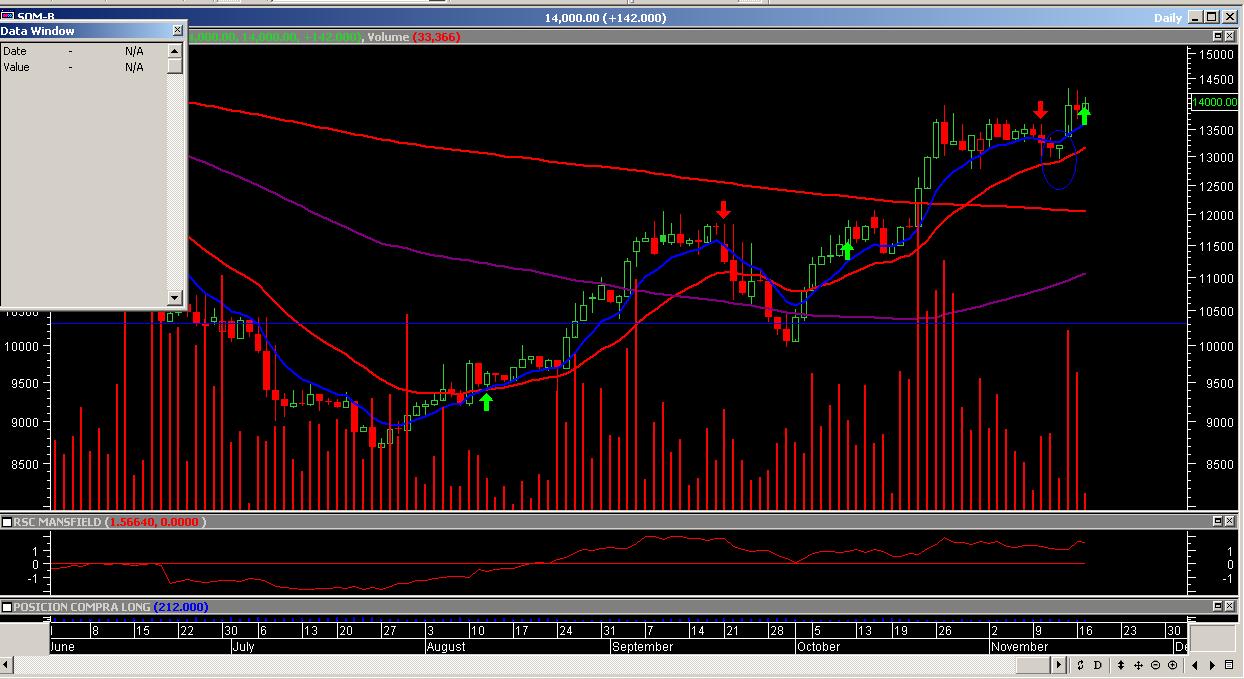Screen dimensions: 1244x679
Task: Click the refresh chart icon in bottom toolbar
Action: pyautogui.click(x=1080, y=665)
